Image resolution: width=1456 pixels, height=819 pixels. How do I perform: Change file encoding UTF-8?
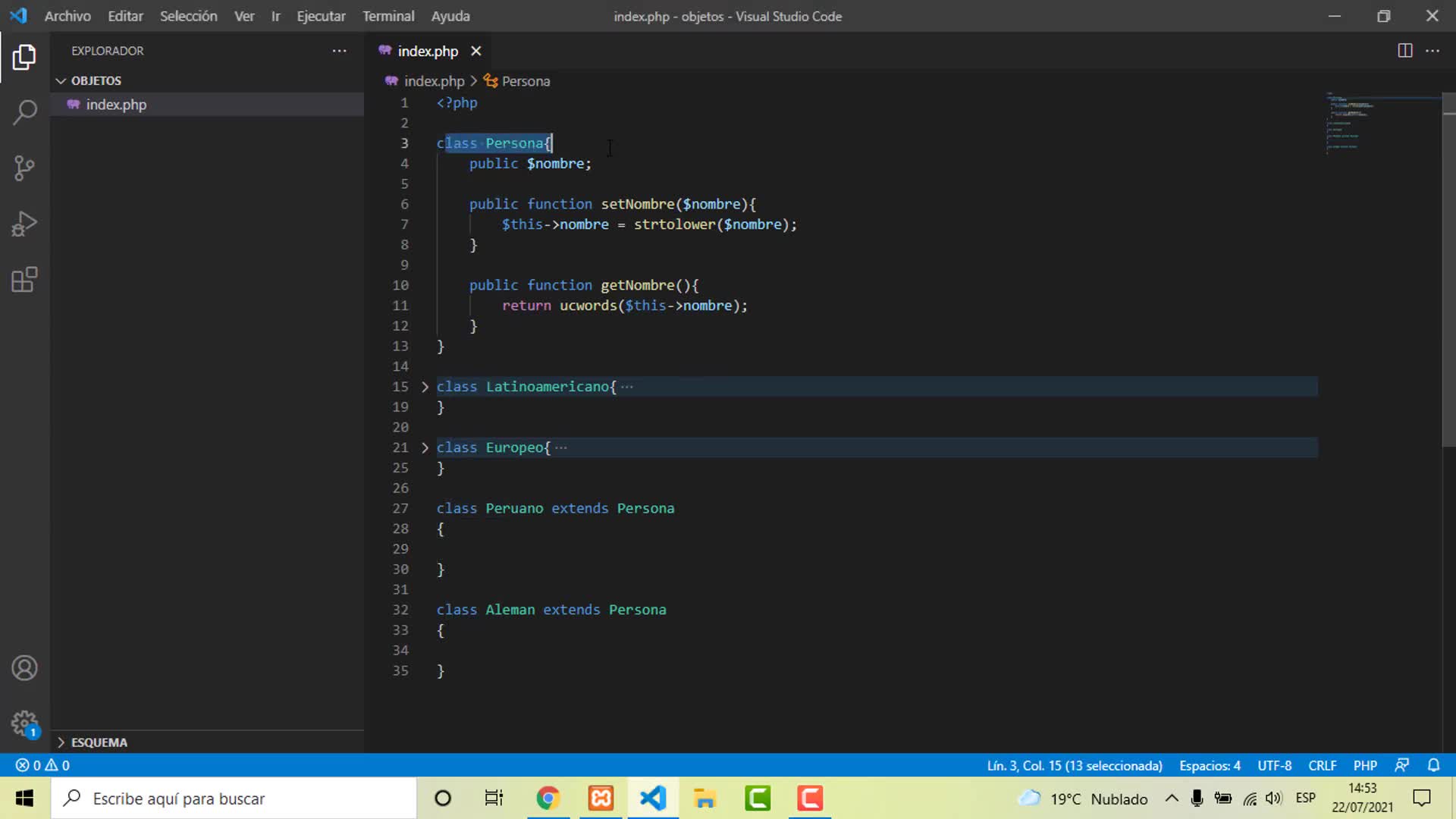(x=1274, y=765)
